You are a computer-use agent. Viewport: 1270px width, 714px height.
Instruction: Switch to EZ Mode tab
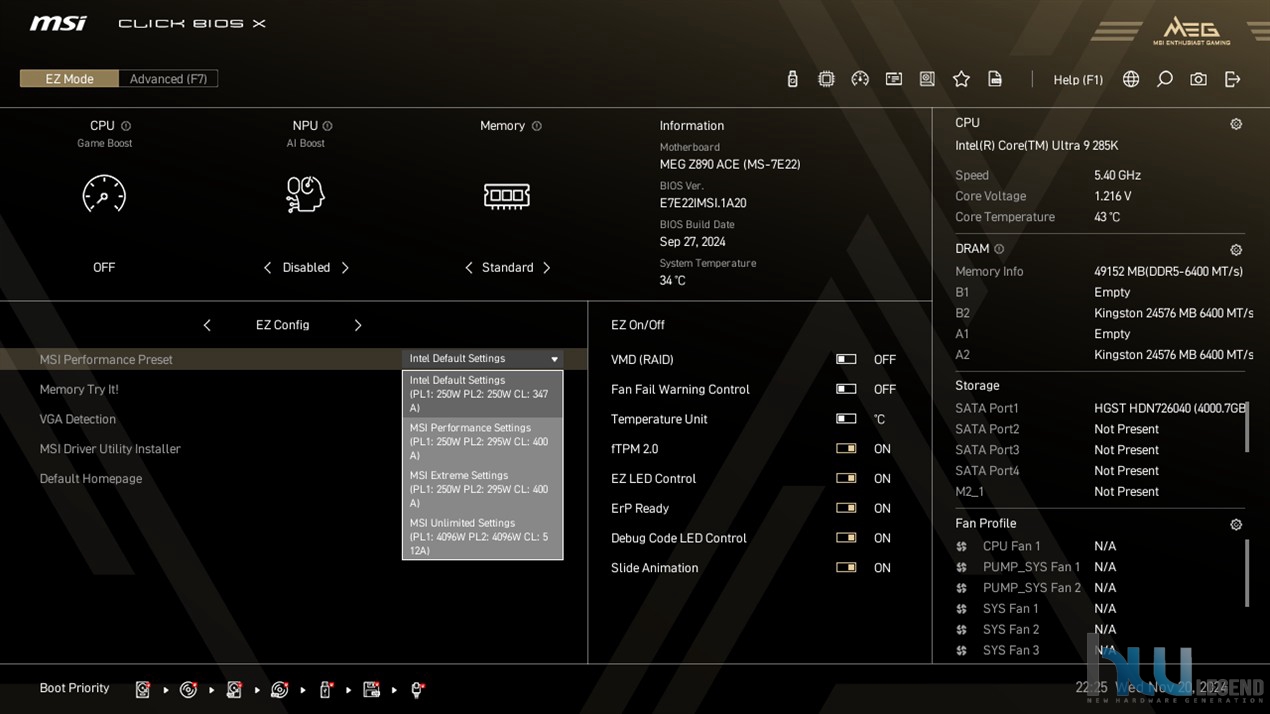pos(69,79)
